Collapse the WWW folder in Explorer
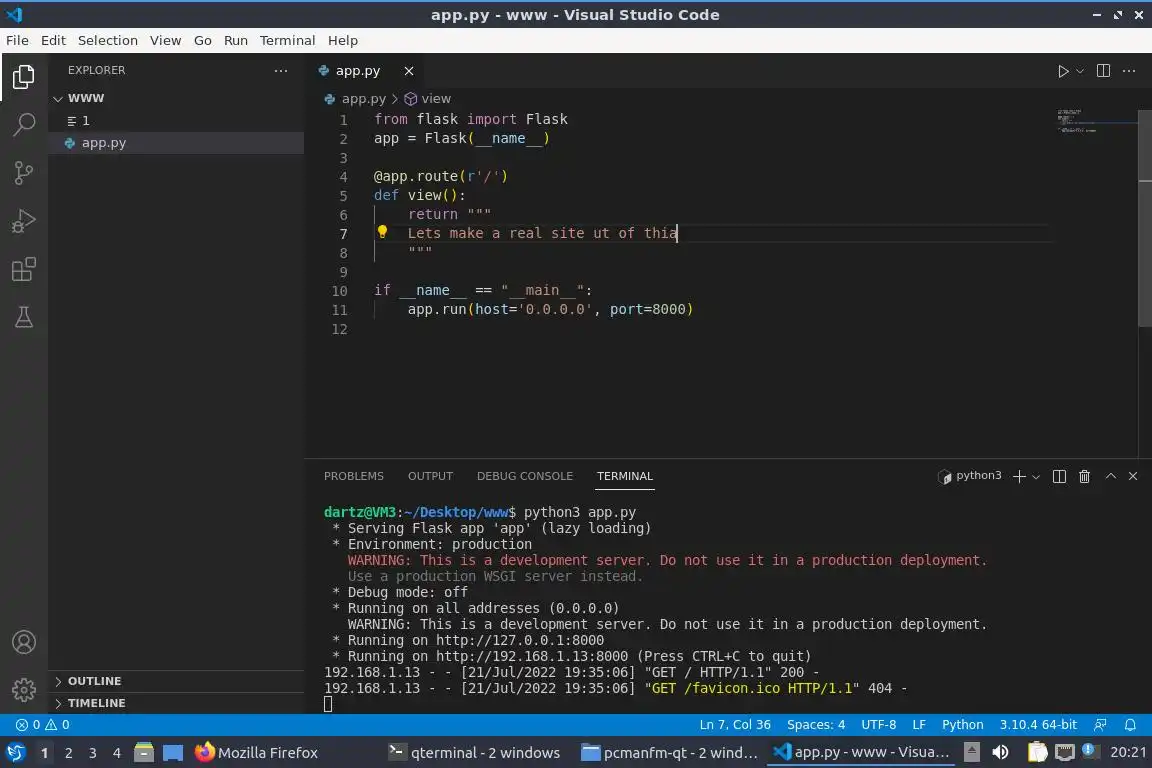 (x=58, y=98)
